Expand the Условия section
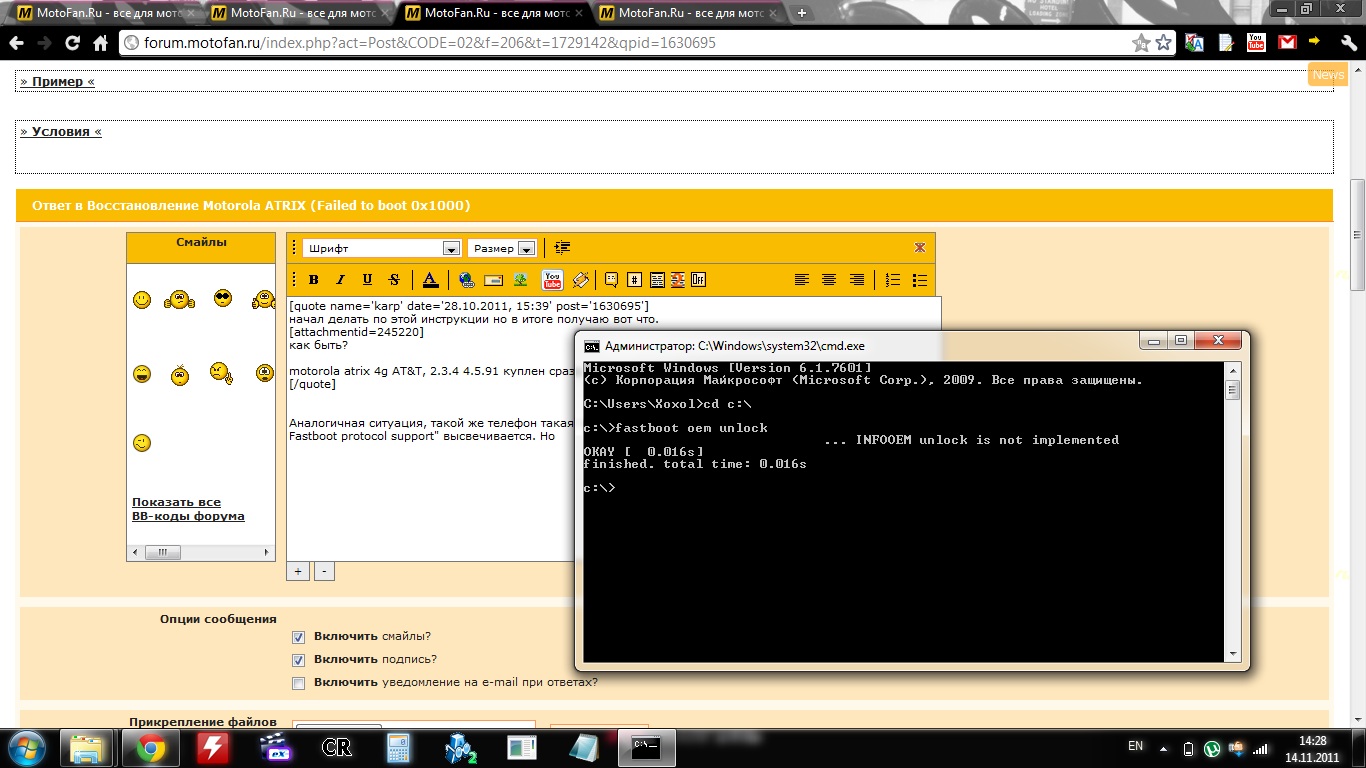 pos(61,131)
